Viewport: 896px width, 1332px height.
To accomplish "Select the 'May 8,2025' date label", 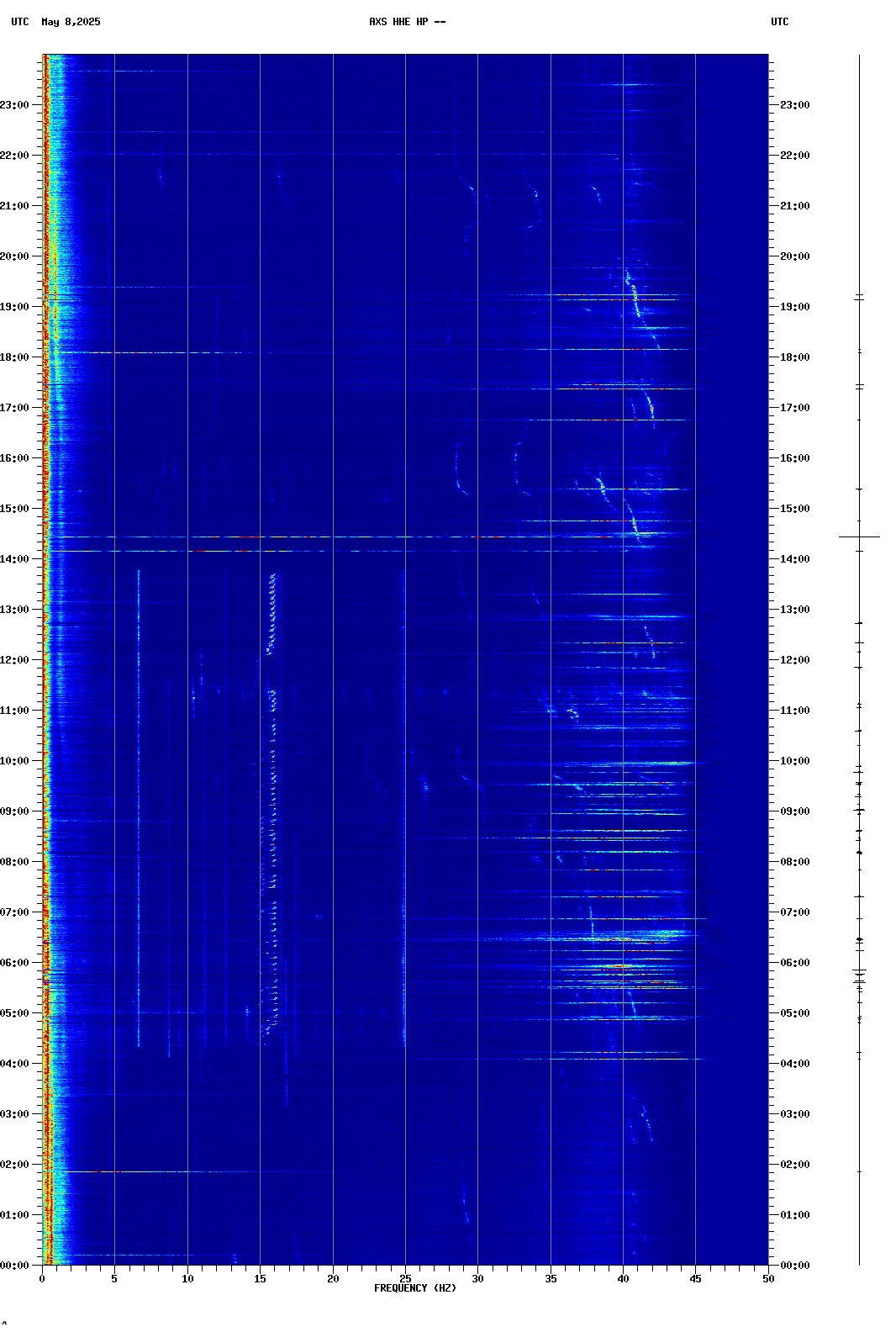I will [71, 22].
